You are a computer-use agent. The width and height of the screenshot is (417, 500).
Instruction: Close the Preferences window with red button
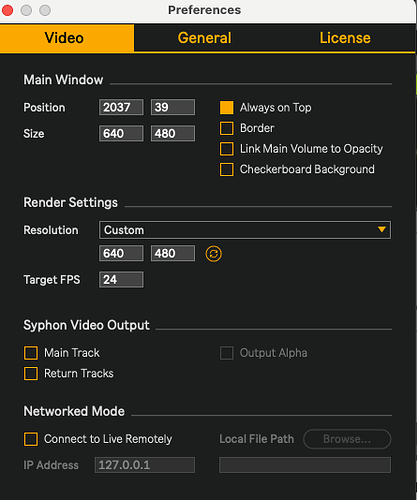(7, 10)
